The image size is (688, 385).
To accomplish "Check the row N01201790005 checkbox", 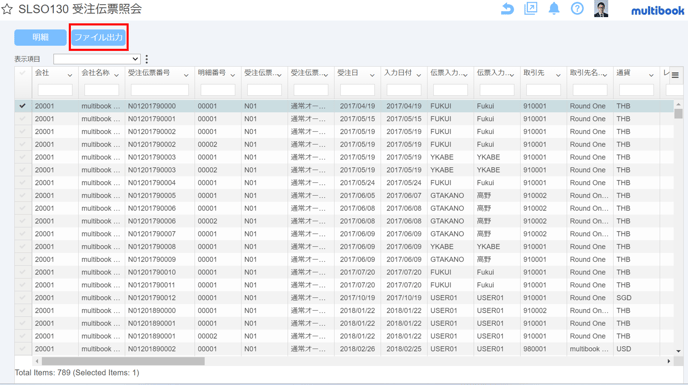I will [x=22, y=195].
